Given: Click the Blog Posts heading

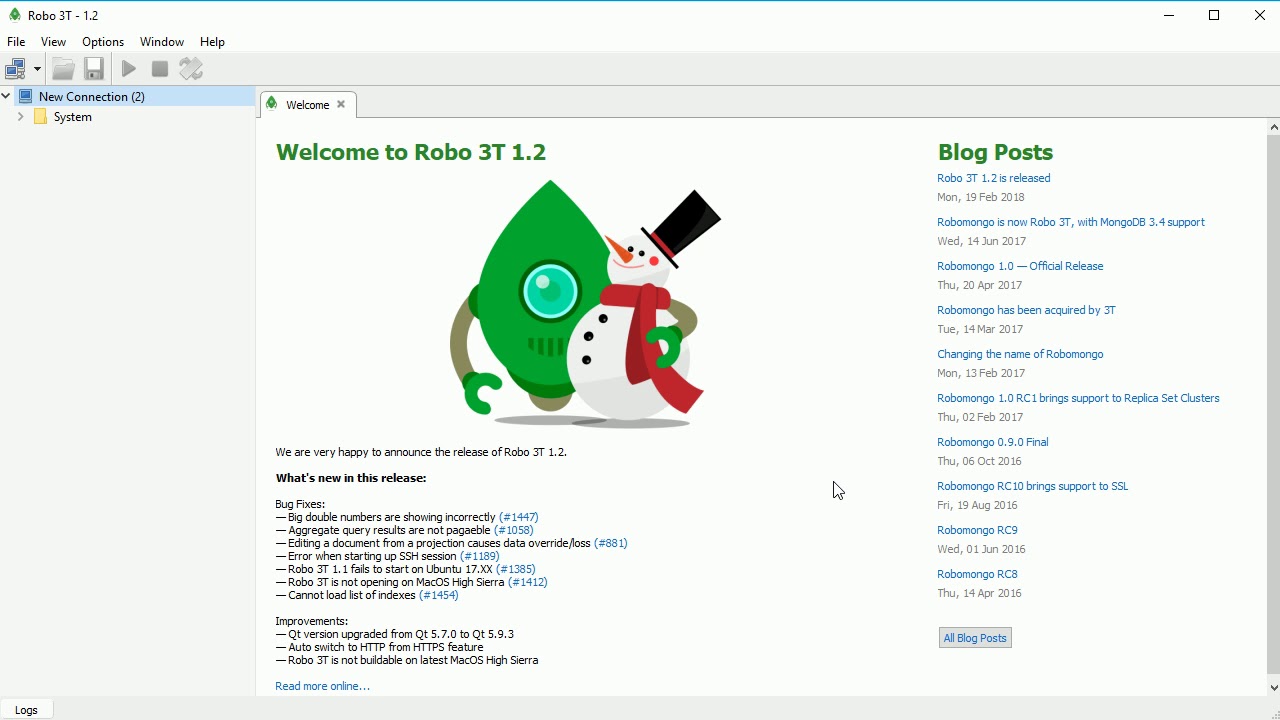Looking at the screenshot, I should [x=995, y=152].
